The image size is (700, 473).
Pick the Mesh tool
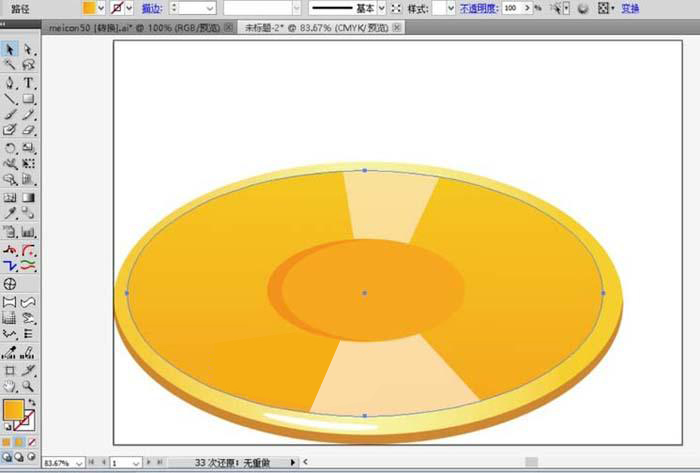tap(10, 197)
